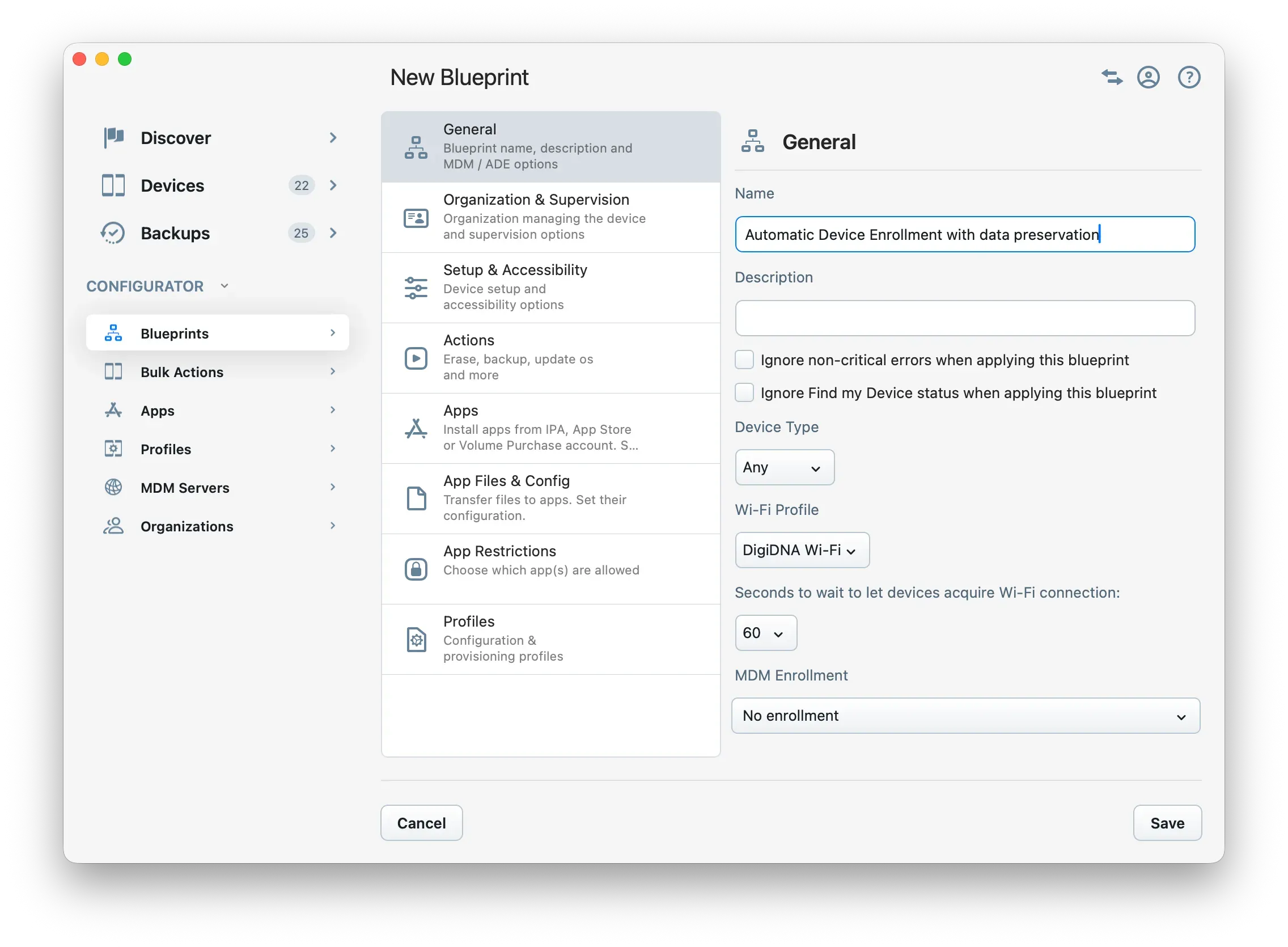The image size is (1288, 947).
Task: Collapse the CONFIGURATOR section chevron
Action: (224, 285)
